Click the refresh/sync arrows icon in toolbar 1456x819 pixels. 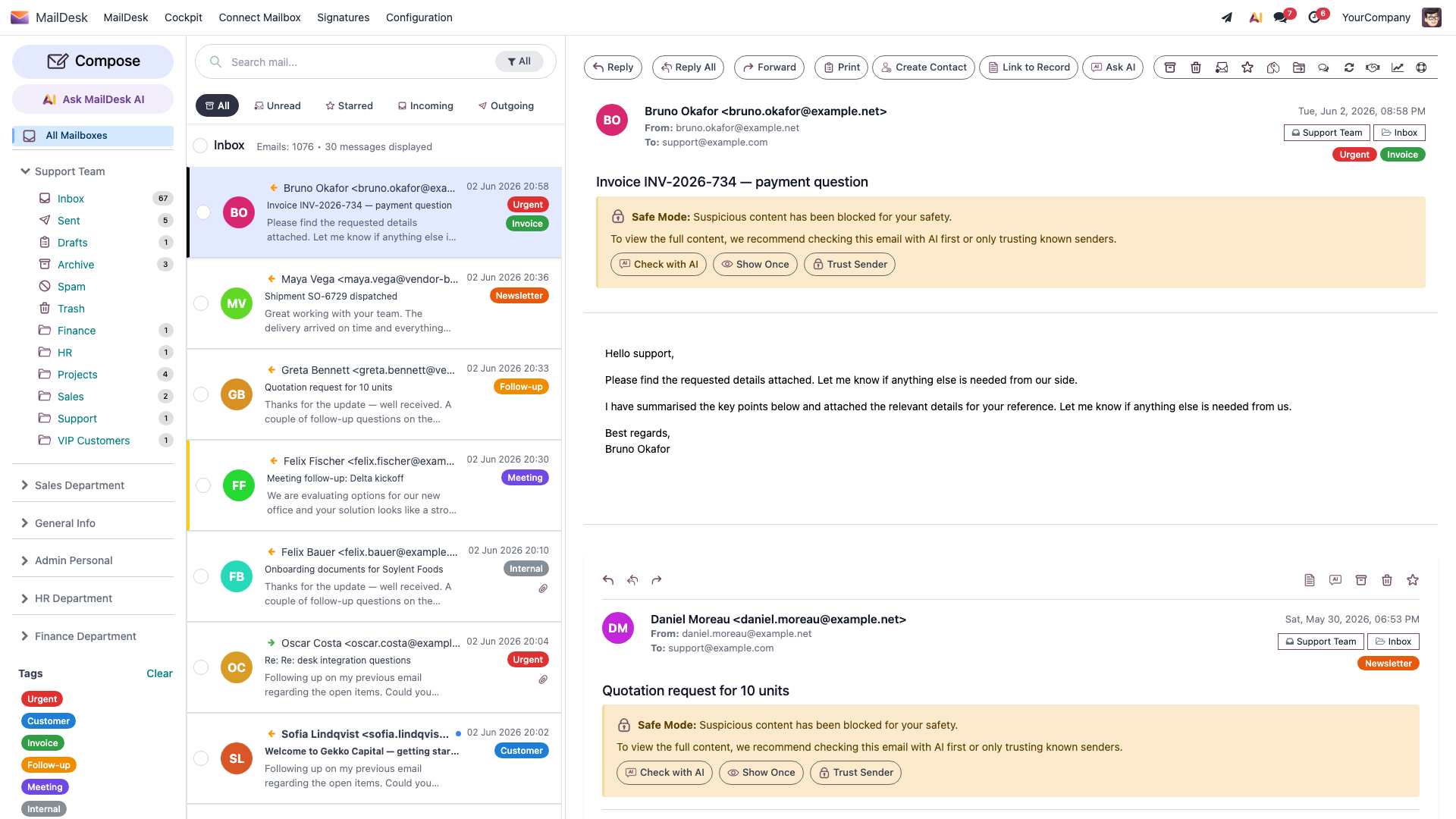coord(1349,67)
